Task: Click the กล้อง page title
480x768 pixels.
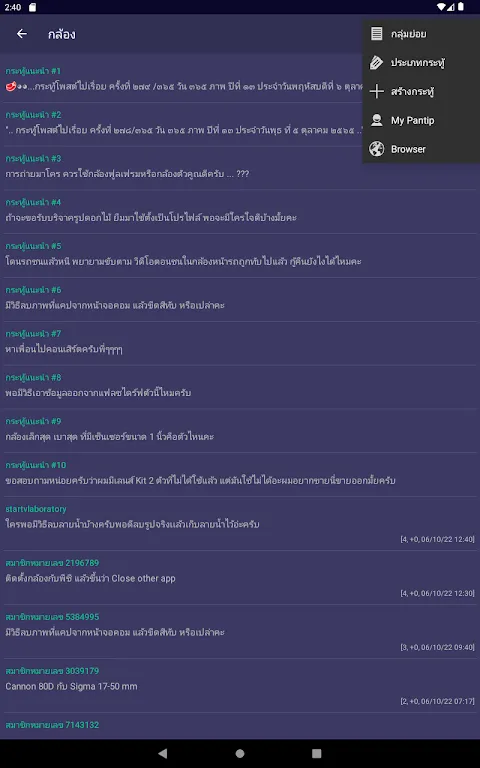Action: [62, 34]
